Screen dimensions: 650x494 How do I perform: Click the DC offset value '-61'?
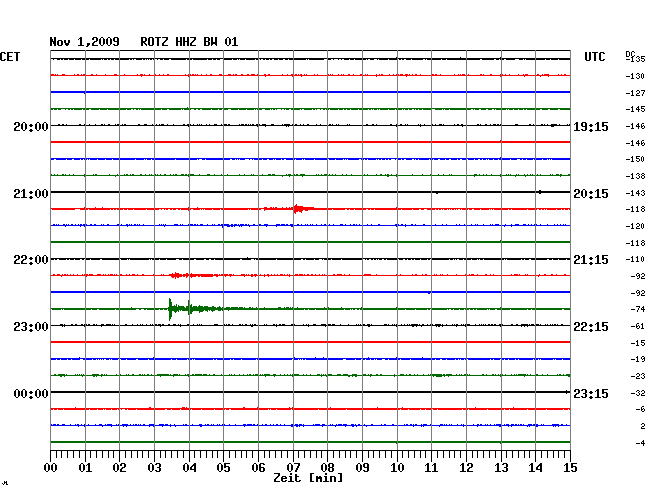pos(637,326)
